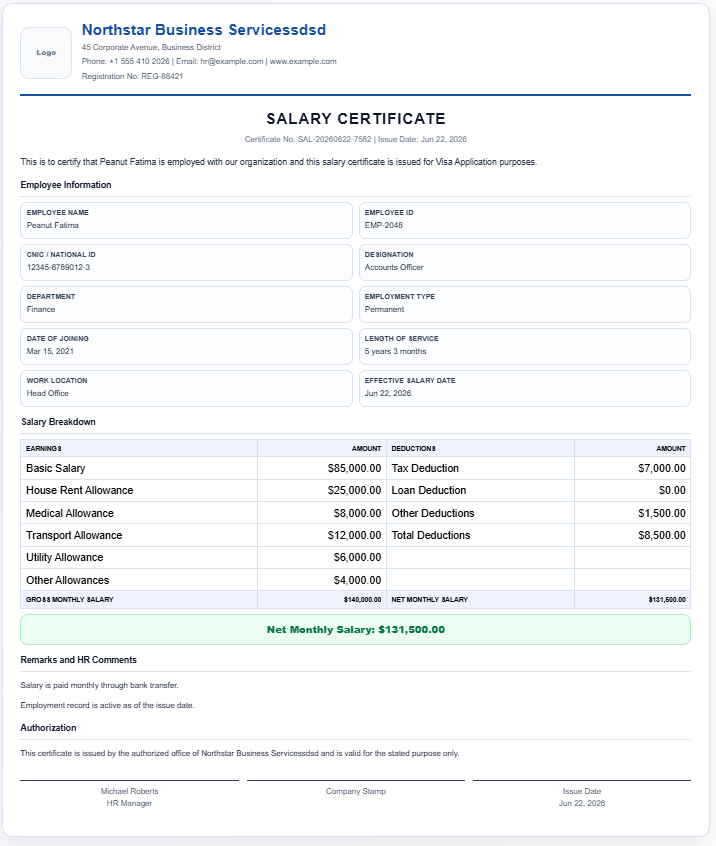The width and height of the screenshot is (716, 846).
Task: Click the Employee Information section heading
Action: tap(66, 185)
